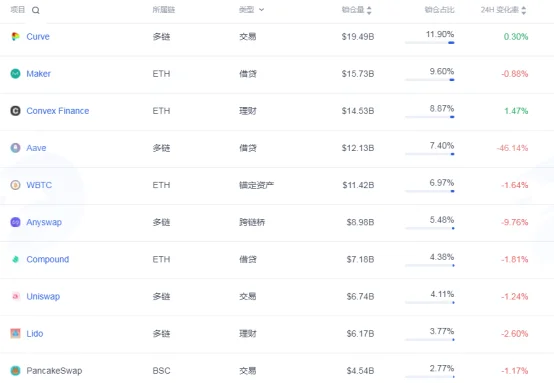Click the PancakeSwap logo icon
Image resolution: width=554 pixels, height=383 pixels.
[x=15, y=370]
